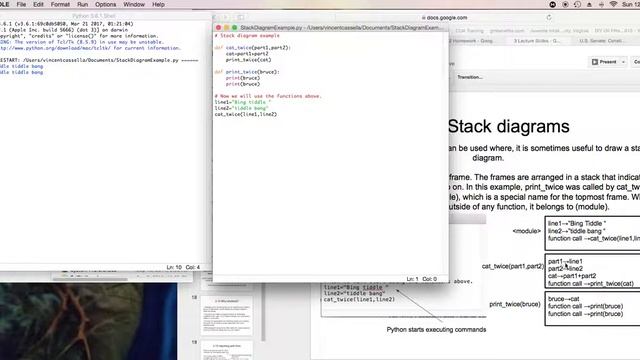The image size is (640, 360).
Task: Open the Options menu
Action: (105, 4)
